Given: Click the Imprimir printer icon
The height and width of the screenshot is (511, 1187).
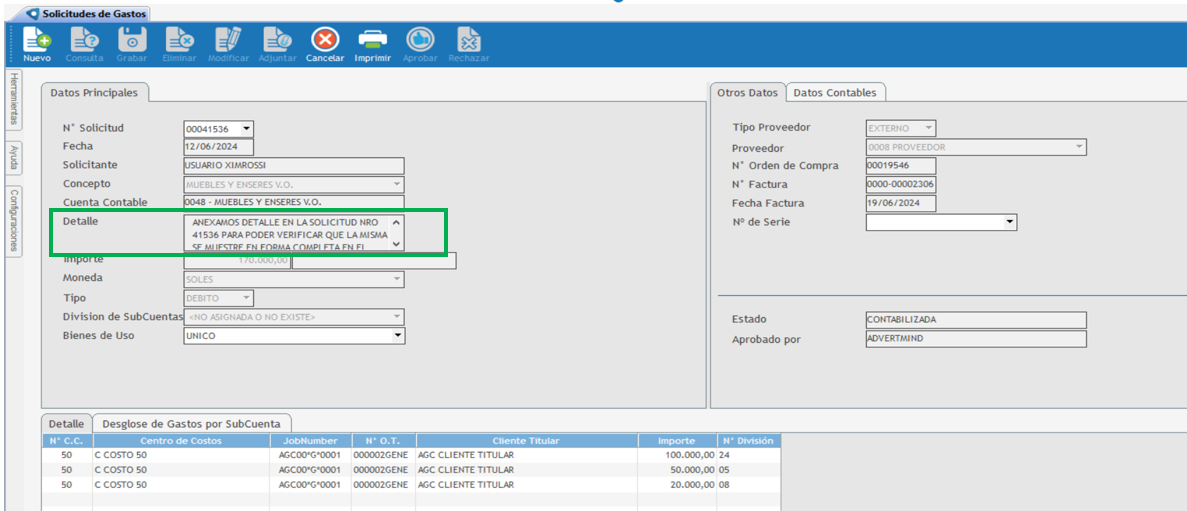Looking at the screenshot, I should [x=372, y=39].
